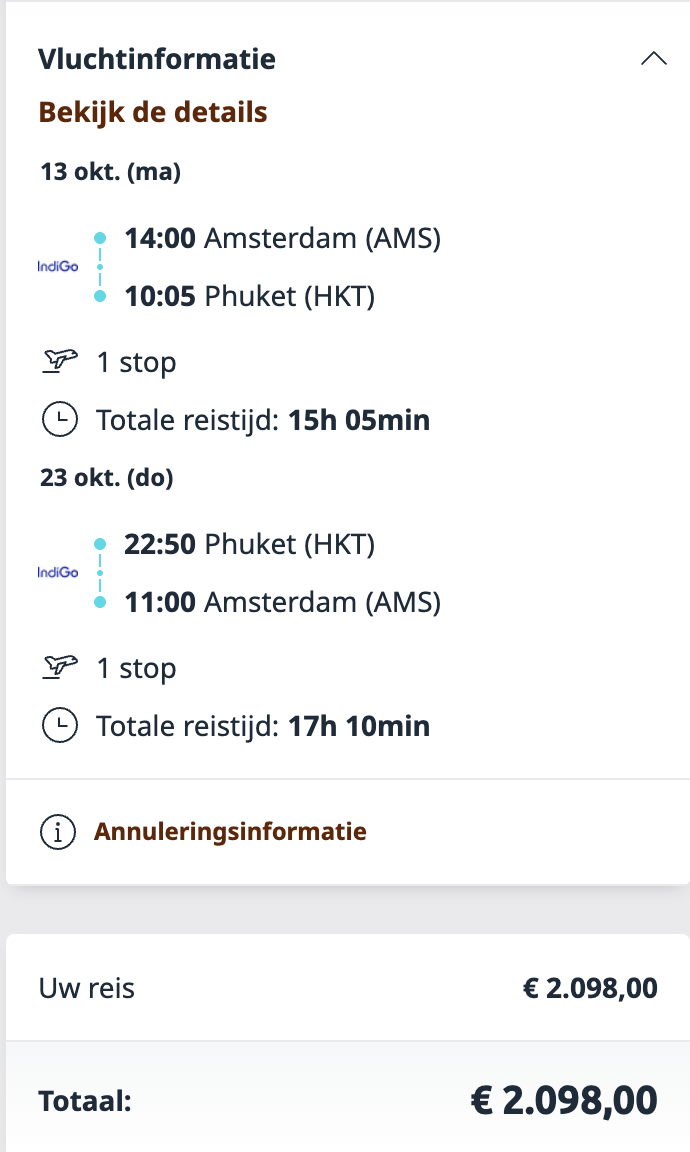Click 22:50 Phuket (HKT) departure line
Screen dimensions: 690x1152
[x=249, y=545]
